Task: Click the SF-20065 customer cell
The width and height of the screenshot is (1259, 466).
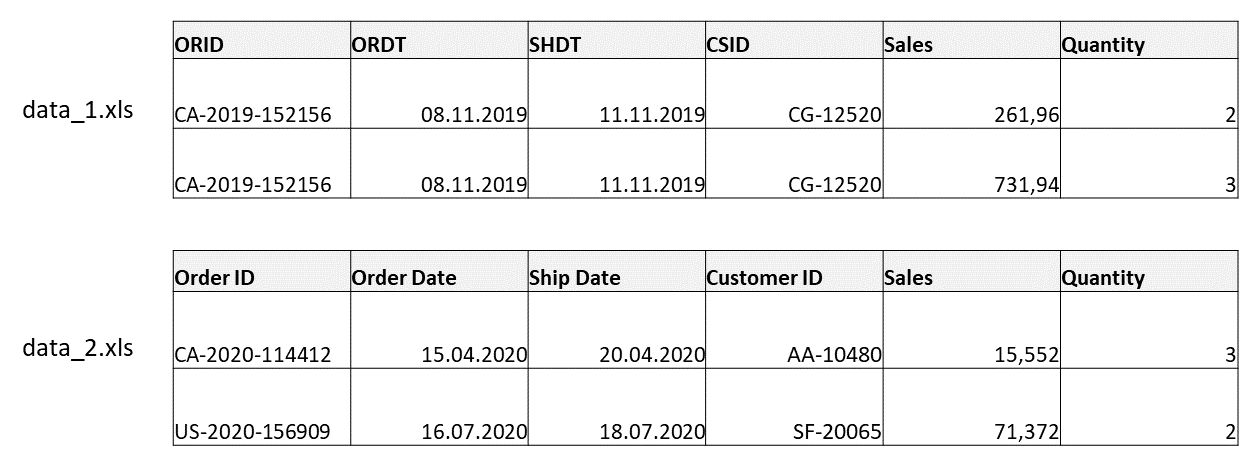Action: coord(794,407)
